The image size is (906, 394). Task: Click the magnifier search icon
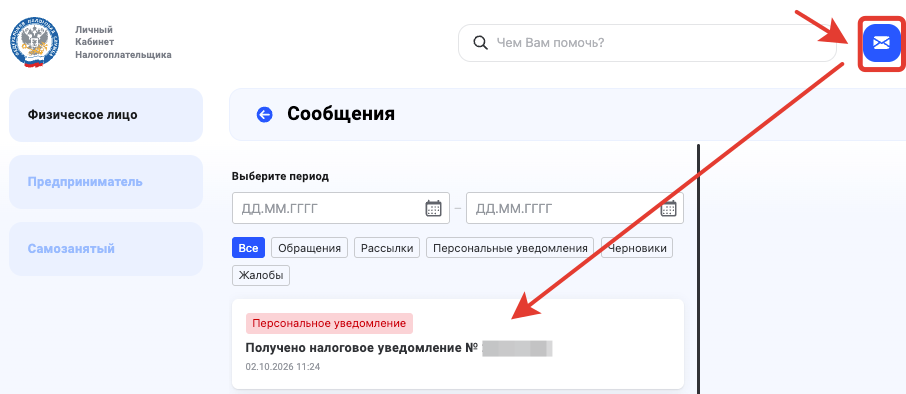coord(480,43)
